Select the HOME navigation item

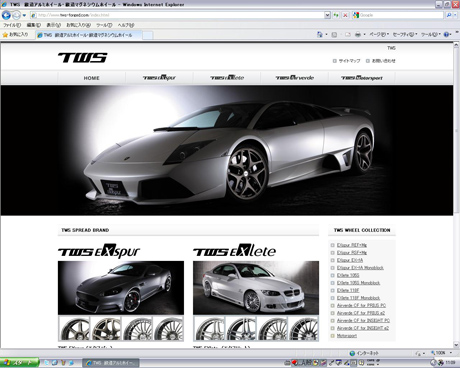91,78
